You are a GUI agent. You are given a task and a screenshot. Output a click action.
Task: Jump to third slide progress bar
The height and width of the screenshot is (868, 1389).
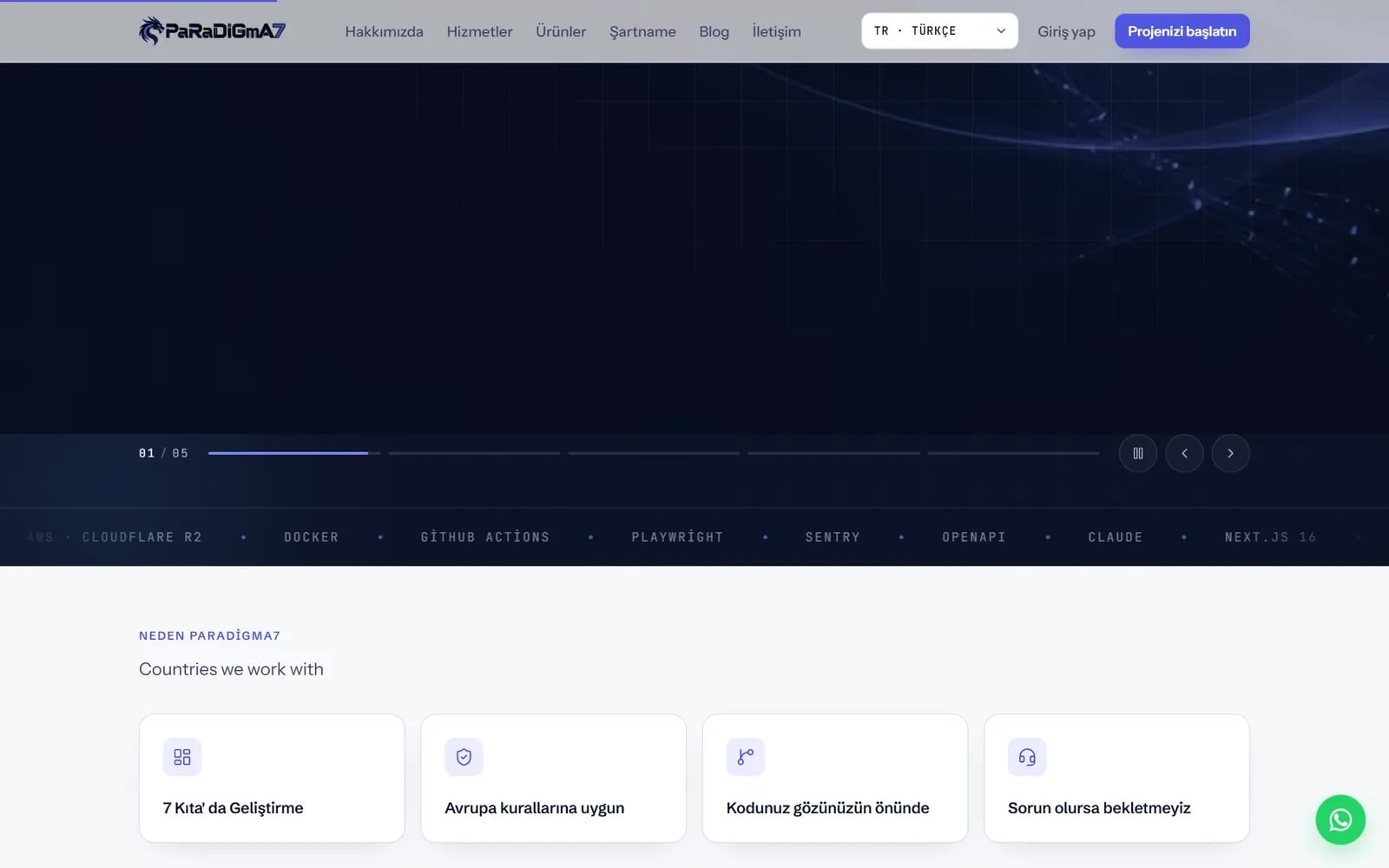pyautogui.click(x=654, y=453)
